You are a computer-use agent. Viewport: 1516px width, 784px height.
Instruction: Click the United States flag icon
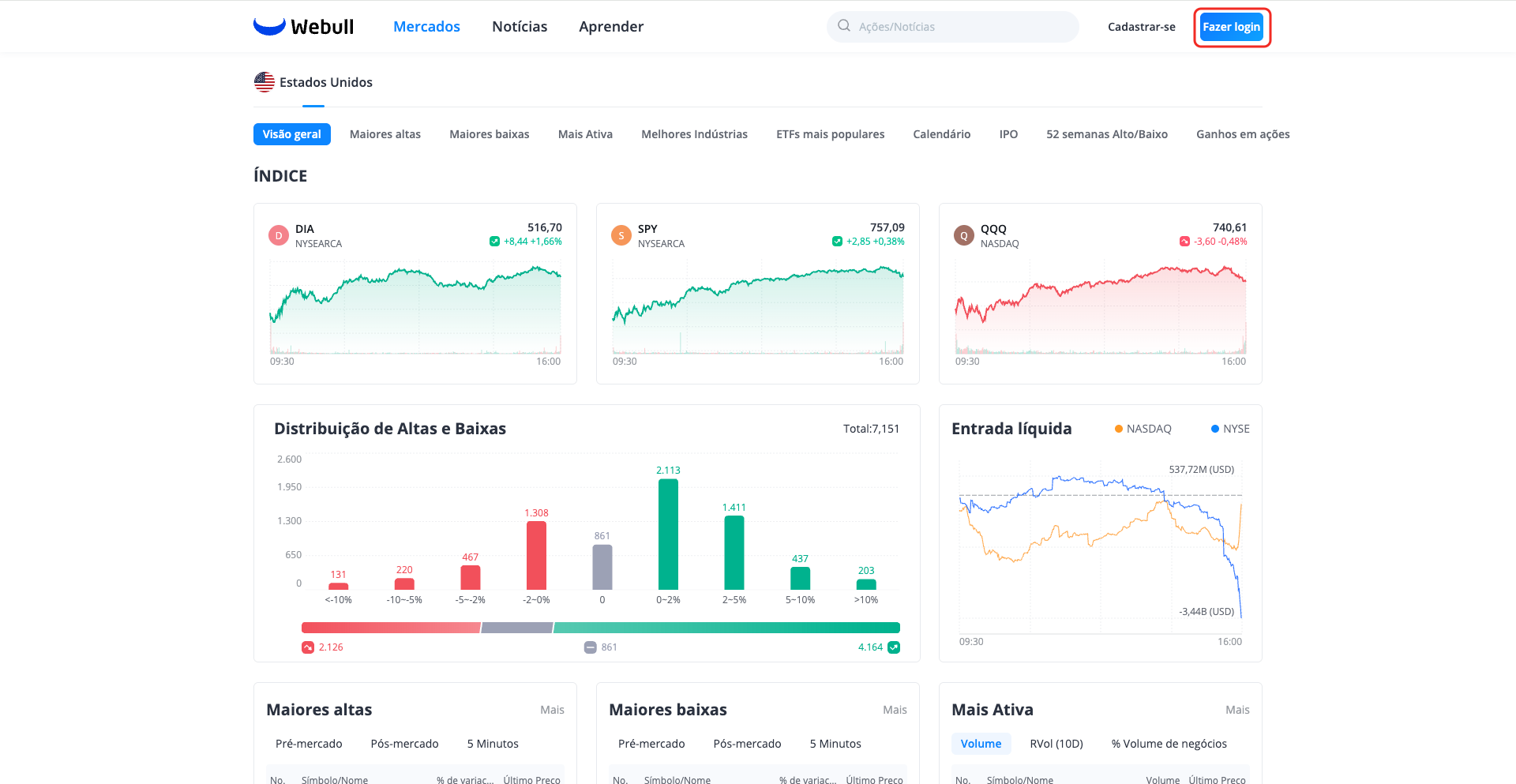265,82
